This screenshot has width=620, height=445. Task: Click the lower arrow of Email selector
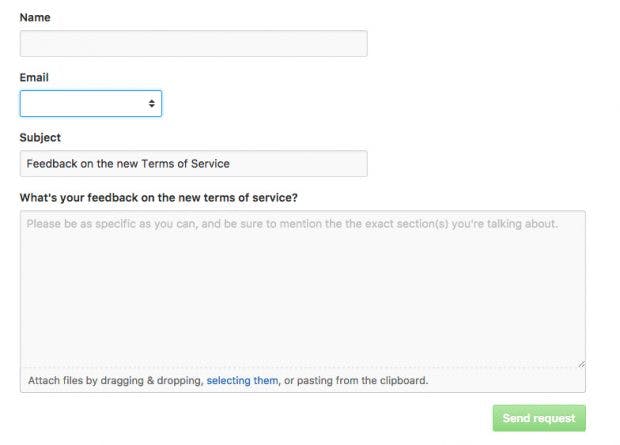(x=151, y=106)
